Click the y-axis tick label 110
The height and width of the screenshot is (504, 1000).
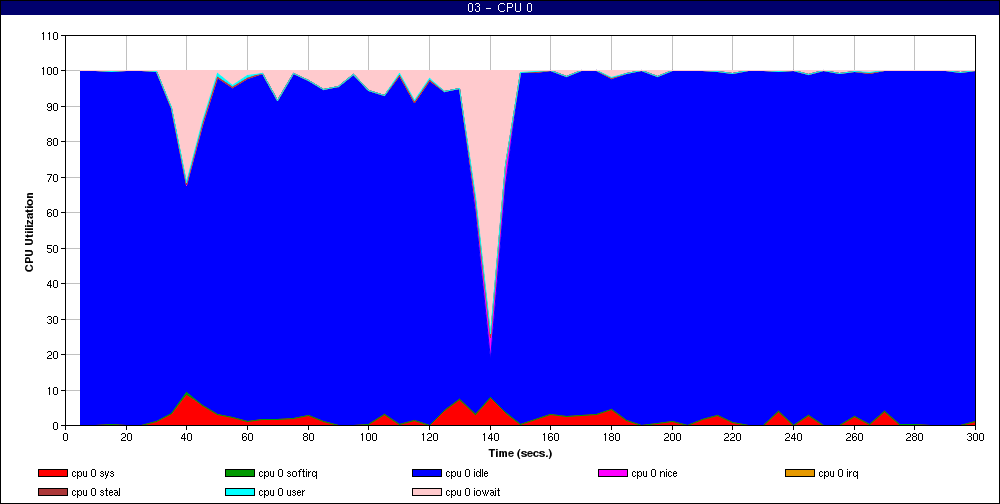pos(50,36)
